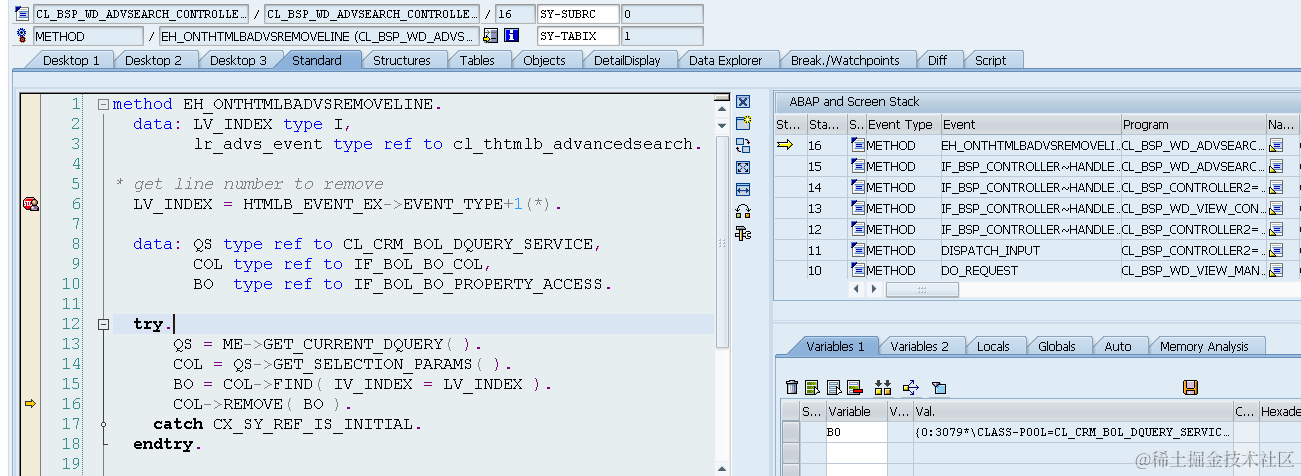Click code line COL->REMOVE( BO )
This screenshot has height=476, width=1301.
[x=262, y=404]
